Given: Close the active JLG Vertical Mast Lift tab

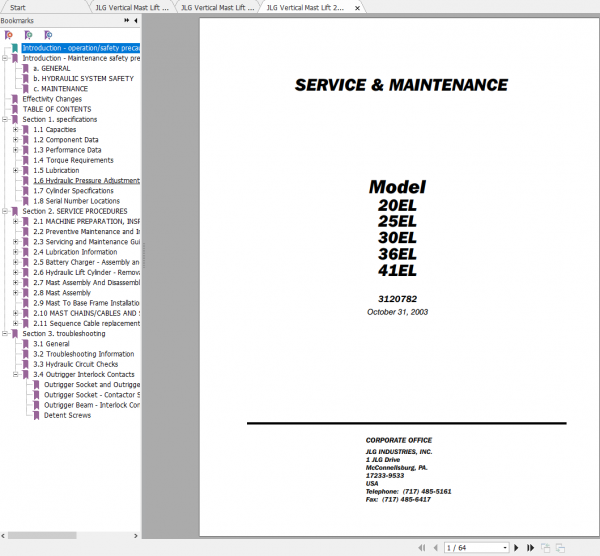Looking at the screenshot, I should click(x=357, y=8).
